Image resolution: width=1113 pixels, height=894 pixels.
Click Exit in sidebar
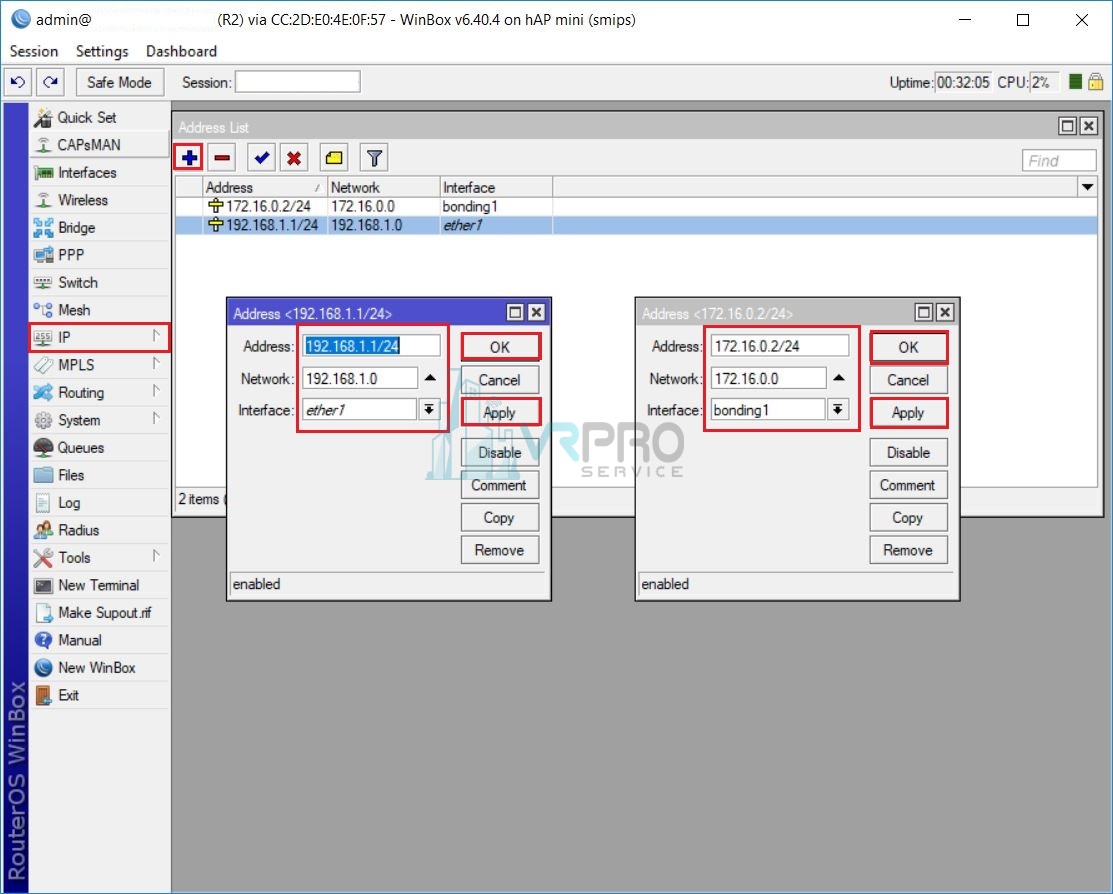[x=99, y=695]
